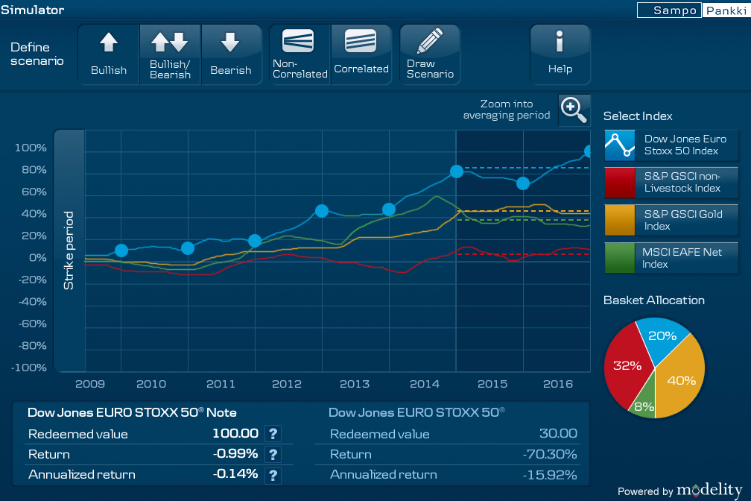Click blue data point at start of 2011
751x501 pixels.
pyautogui.click(x=188, y=248)
